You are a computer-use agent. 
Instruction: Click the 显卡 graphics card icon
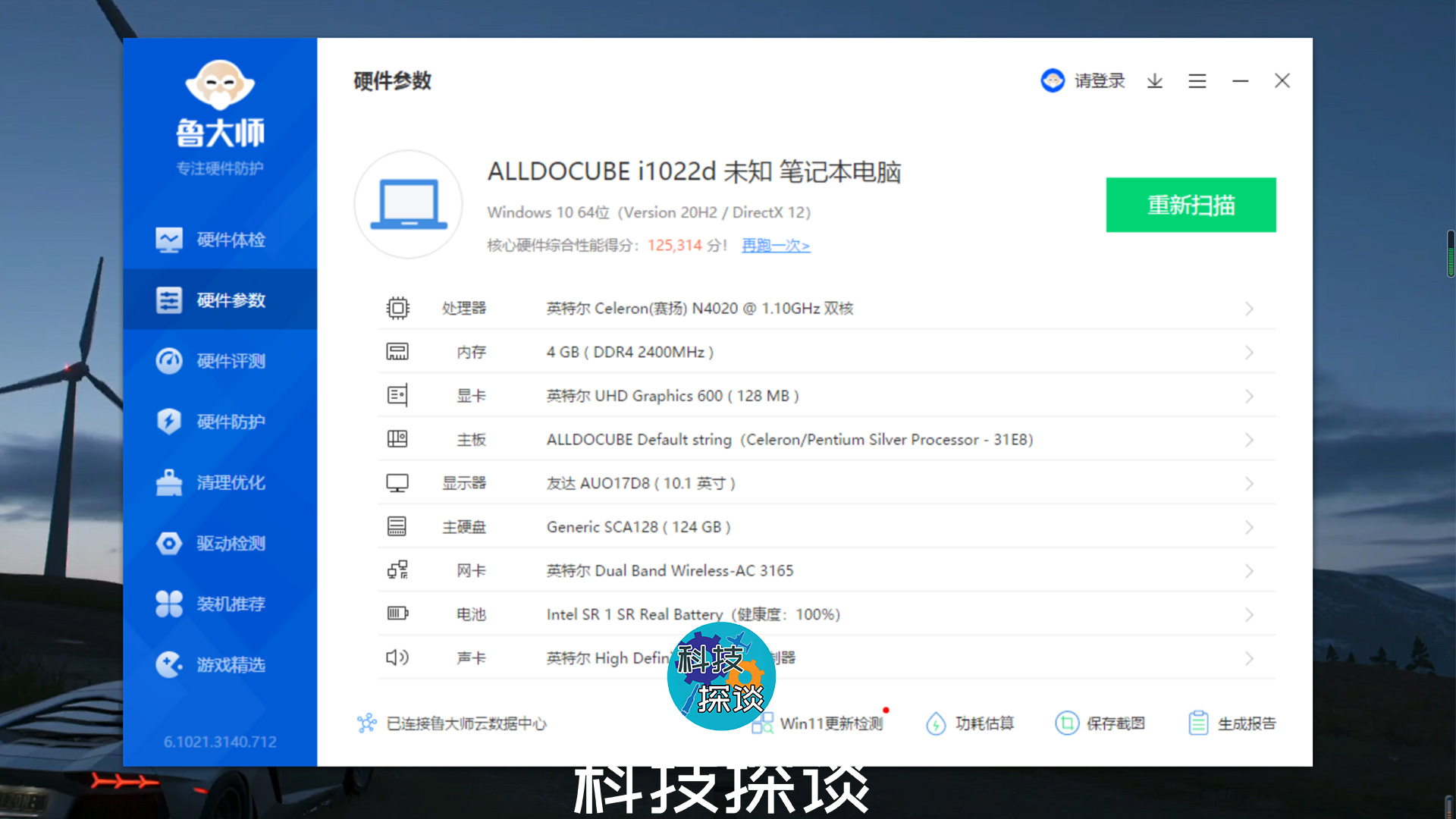(x=397, y=395)
